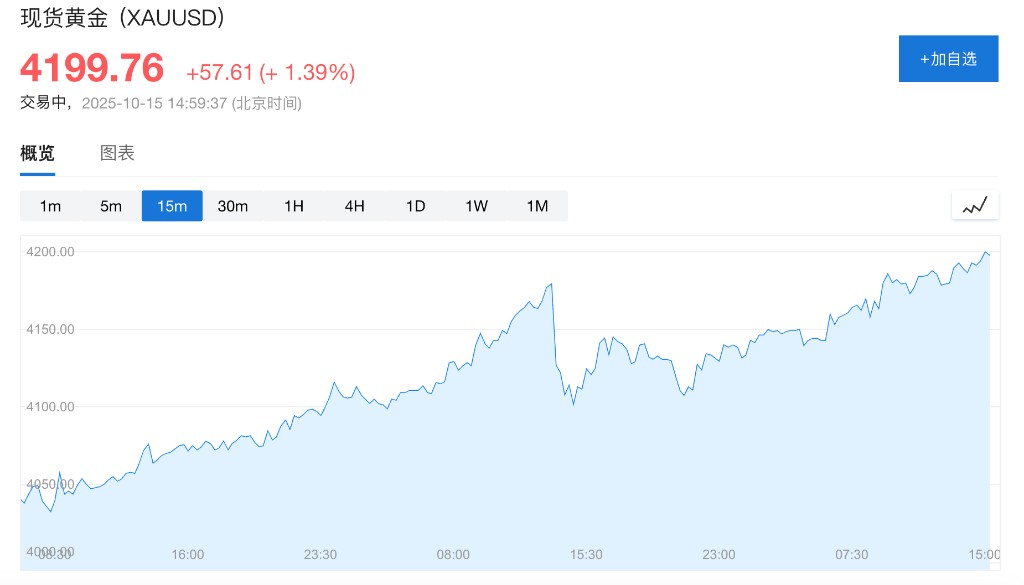Choose the 1D timeframe
The image size is (1024, 585).
point(415,206)
